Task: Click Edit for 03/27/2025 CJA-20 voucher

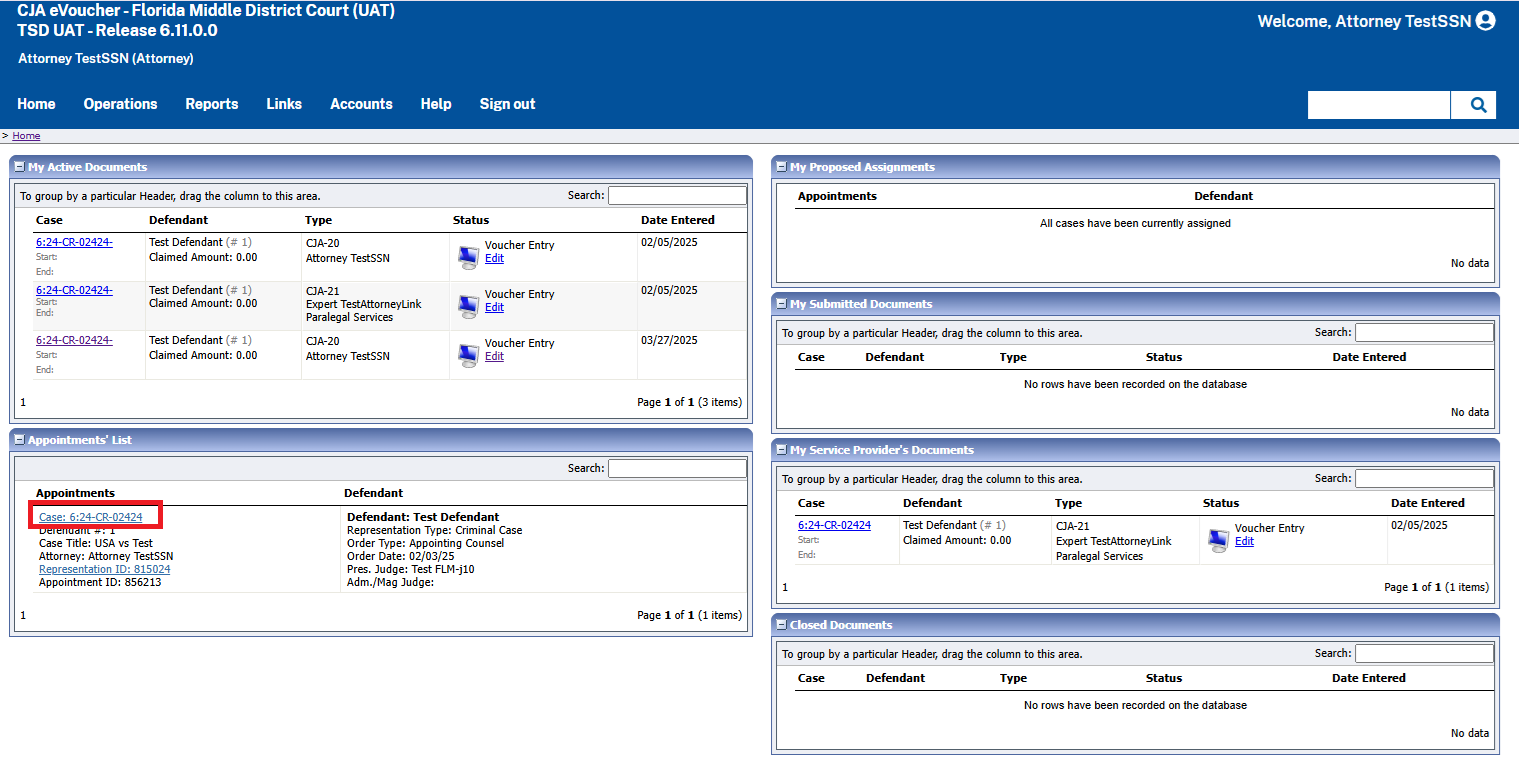Action: (x=494, y=356)
